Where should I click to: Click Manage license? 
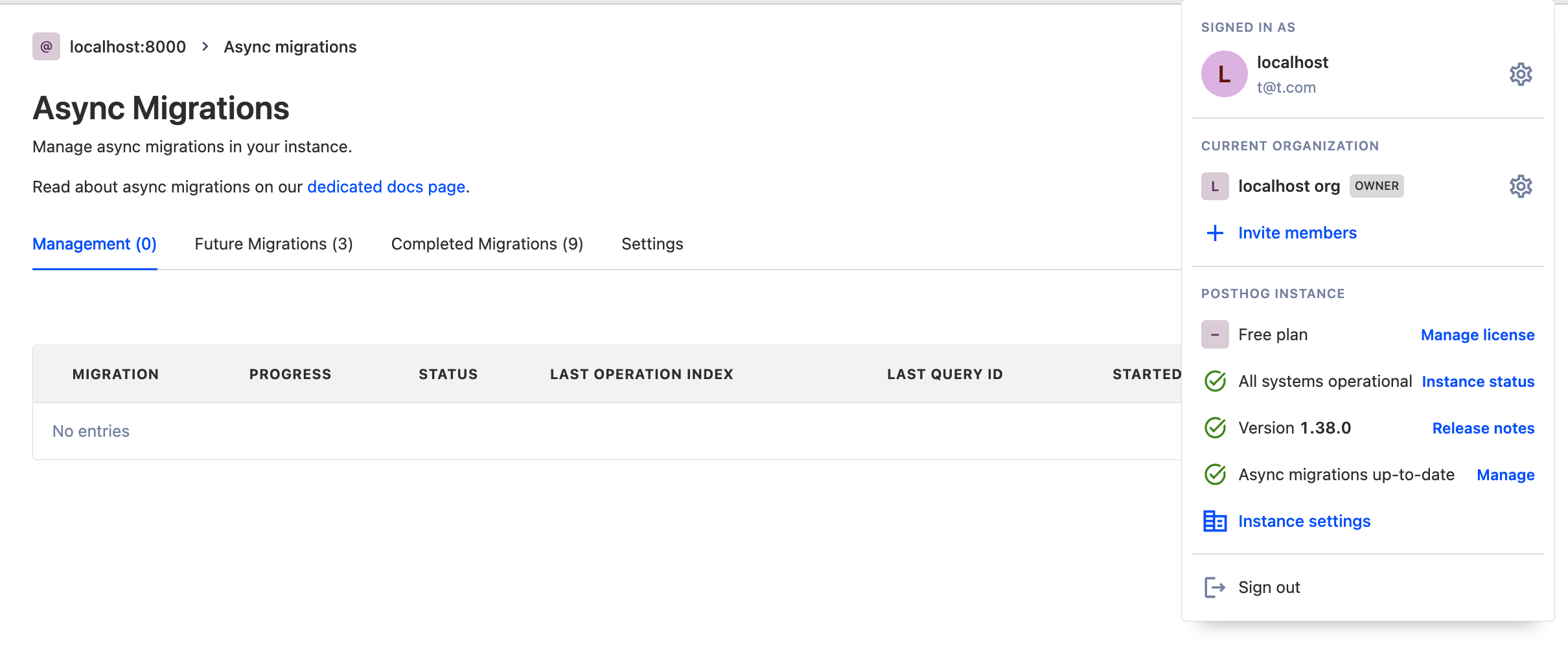[x=1477, y=334]
